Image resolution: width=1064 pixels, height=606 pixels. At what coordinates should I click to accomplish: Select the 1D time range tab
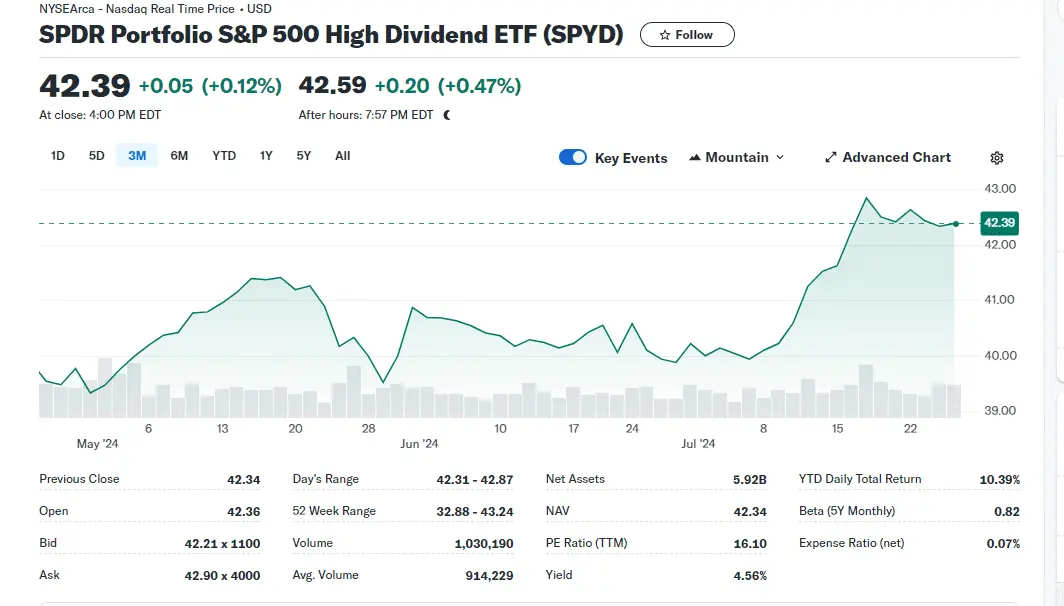(58, 156)
